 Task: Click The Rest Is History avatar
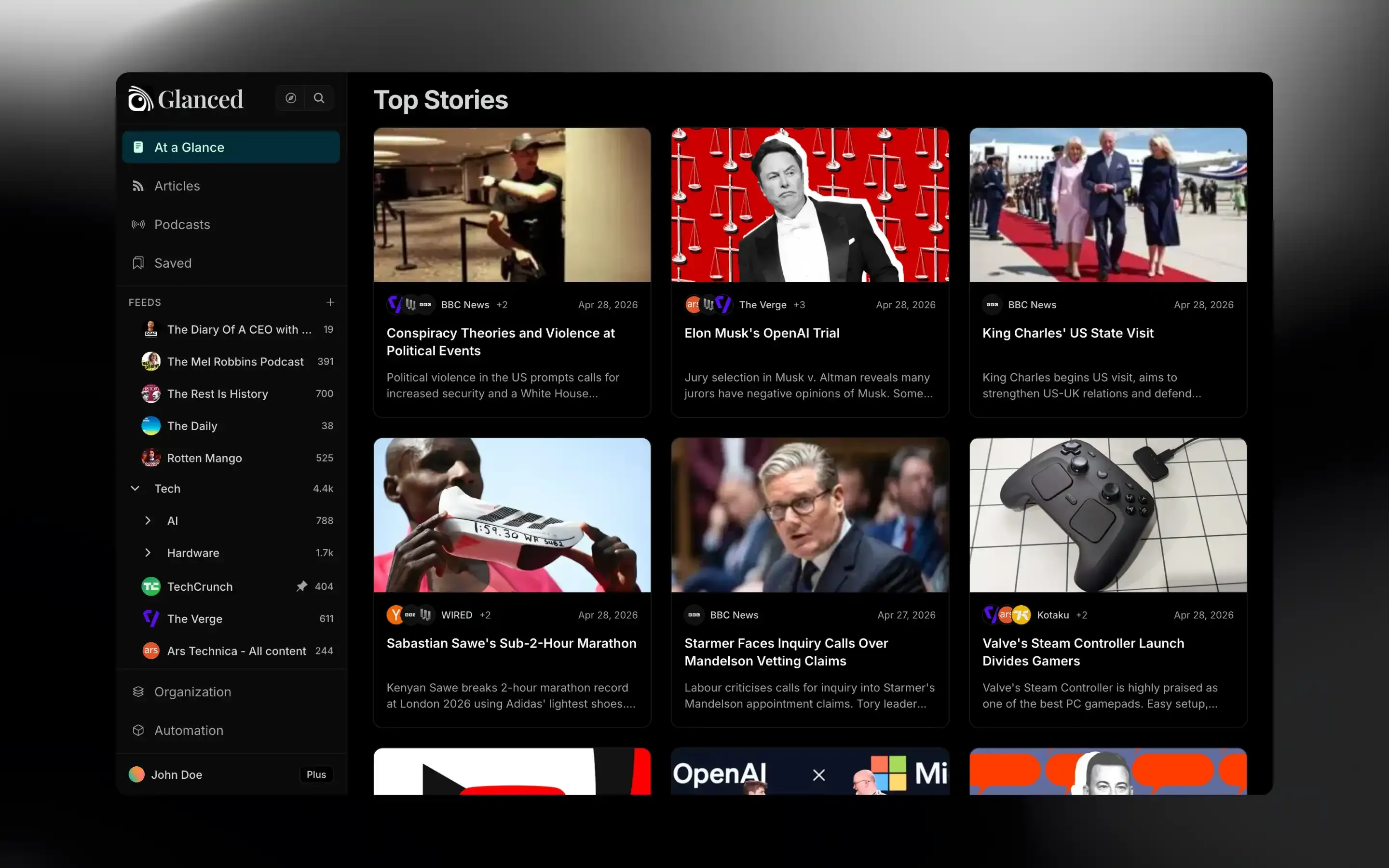[150, 393]
